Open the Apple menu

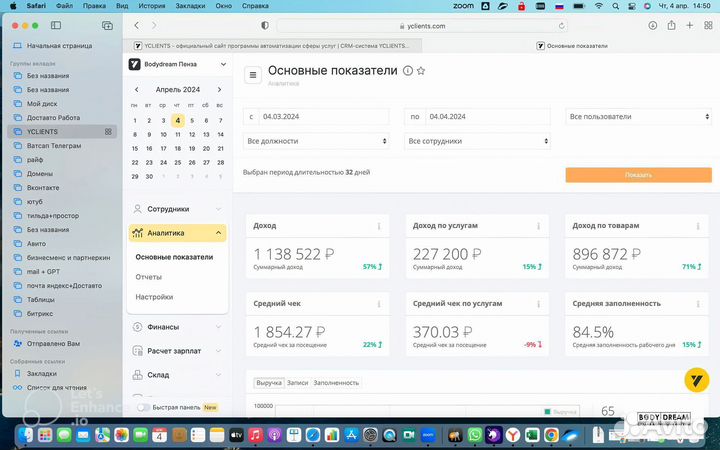13,6
